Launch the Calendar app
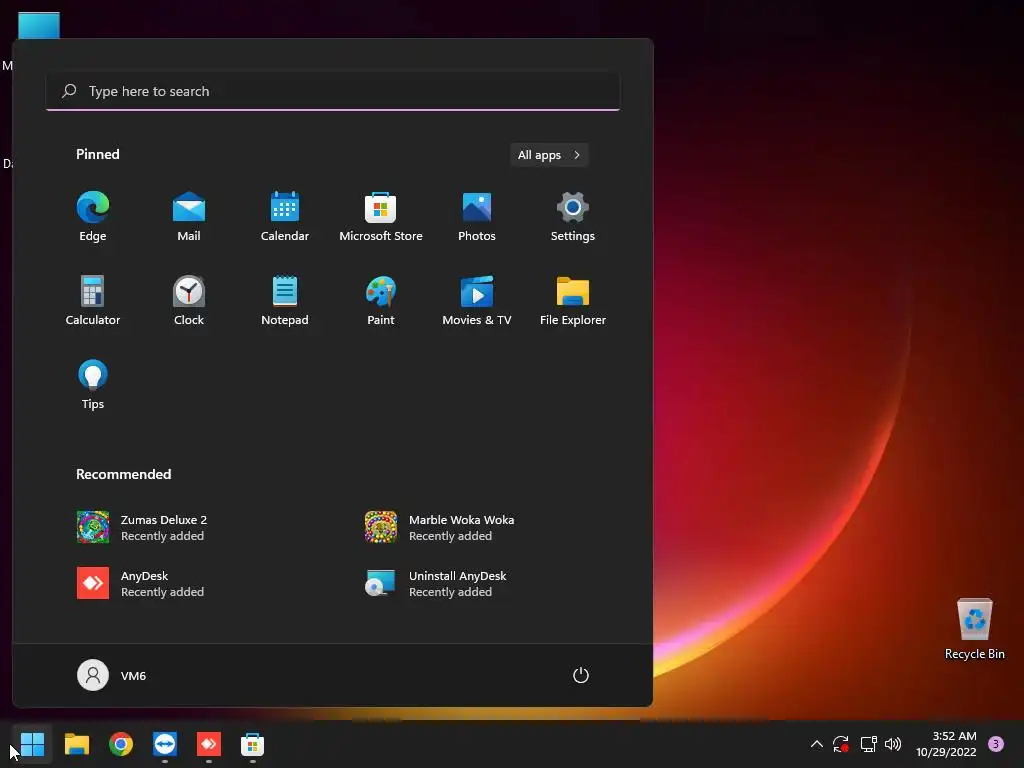Viewport: 1024px width, 768px height. [285, 217]
